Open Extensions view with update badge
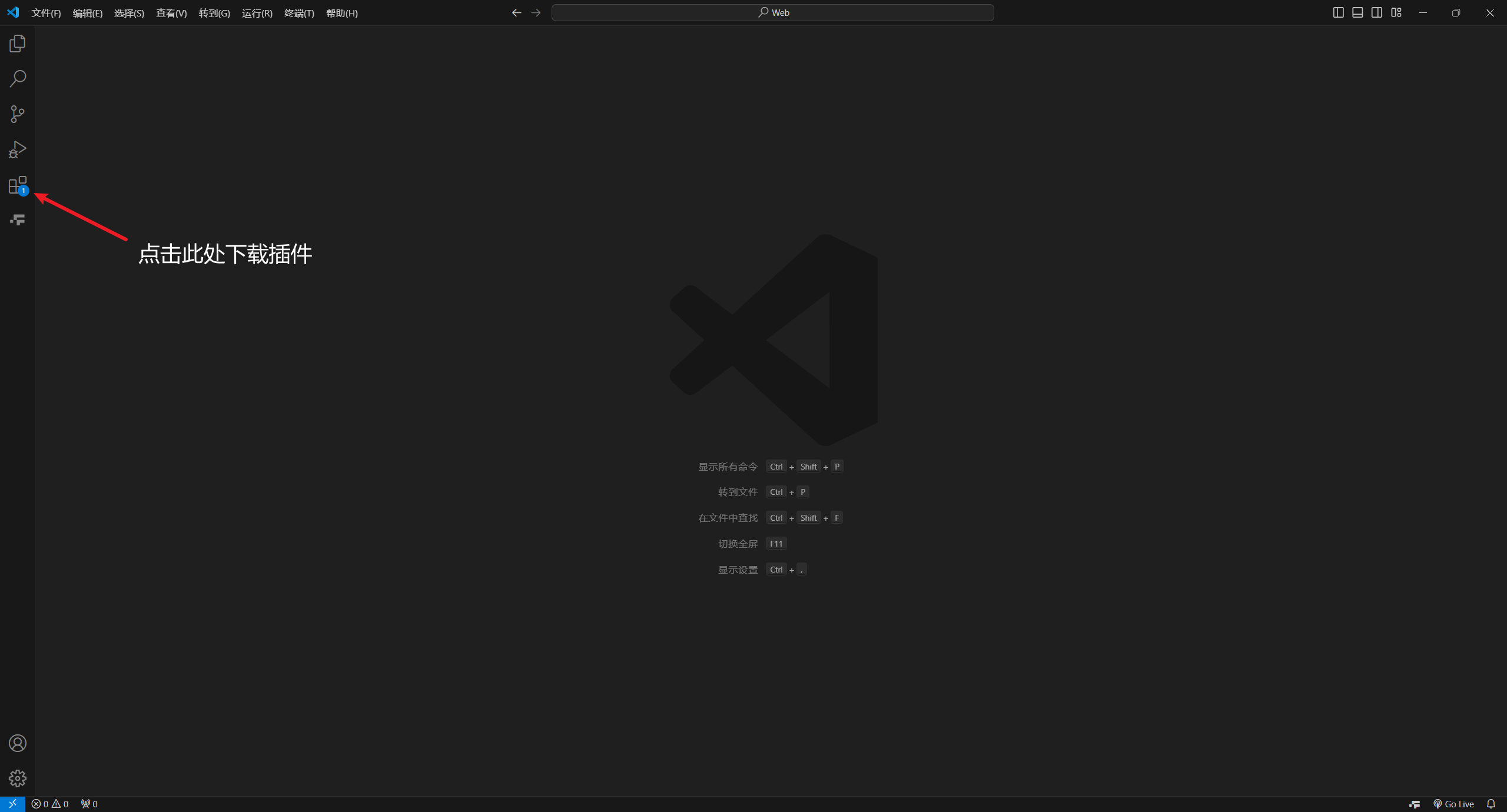 18,185
